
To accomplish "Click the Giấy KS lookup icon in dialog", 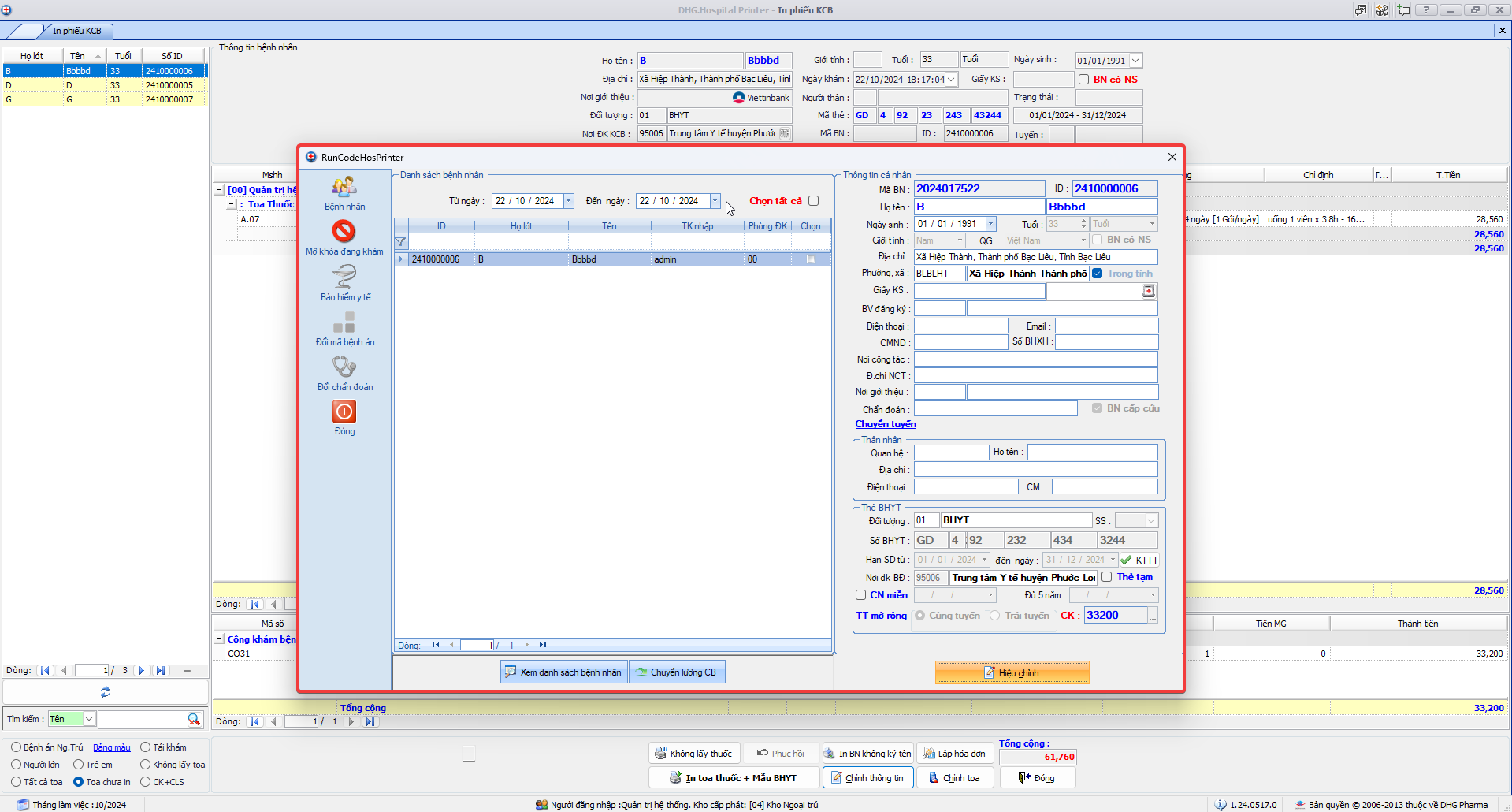I will click(1149, 292).
